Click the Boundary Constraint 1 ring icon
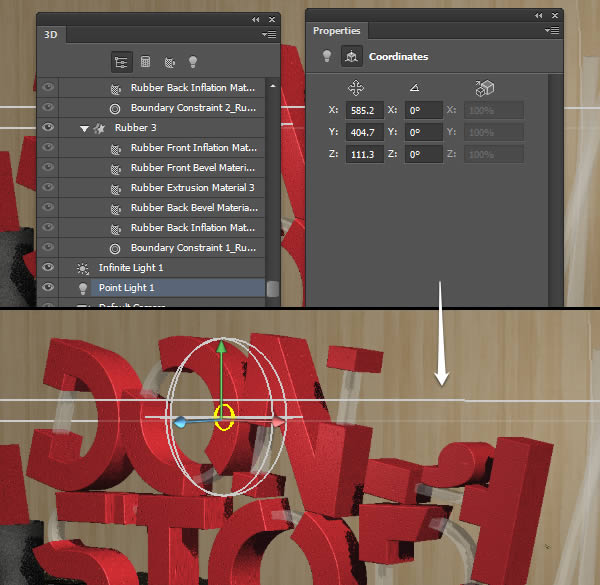Image resolution: width=600 pixels, height=585 pixels. (x=115, y=249)
